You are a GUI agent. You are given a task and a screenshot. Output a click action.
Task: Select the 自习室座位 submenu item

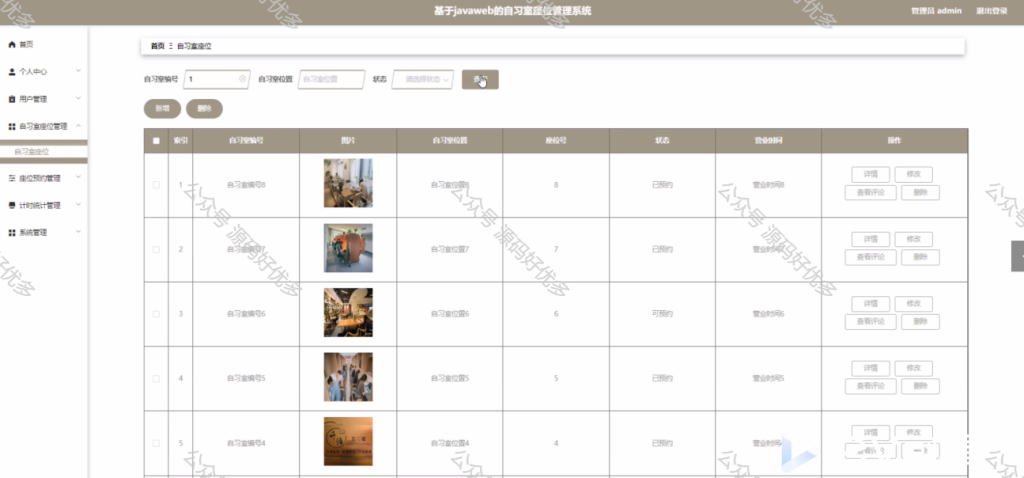tap(44, 151)
